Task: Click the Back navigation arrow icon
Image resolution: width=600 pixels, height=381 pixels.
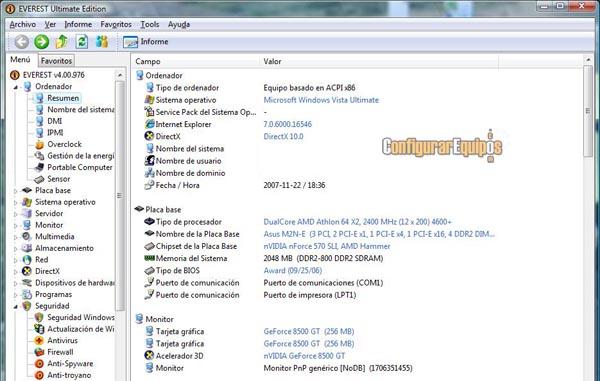Action: [x=21, y=42]
